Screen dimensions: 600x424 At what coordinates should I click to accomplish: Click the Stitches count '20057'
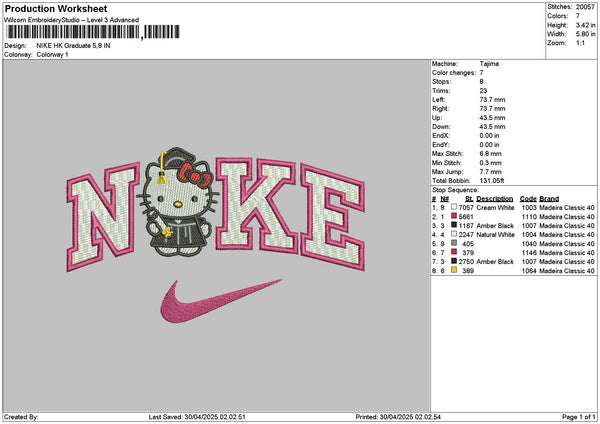pos(585,7)
